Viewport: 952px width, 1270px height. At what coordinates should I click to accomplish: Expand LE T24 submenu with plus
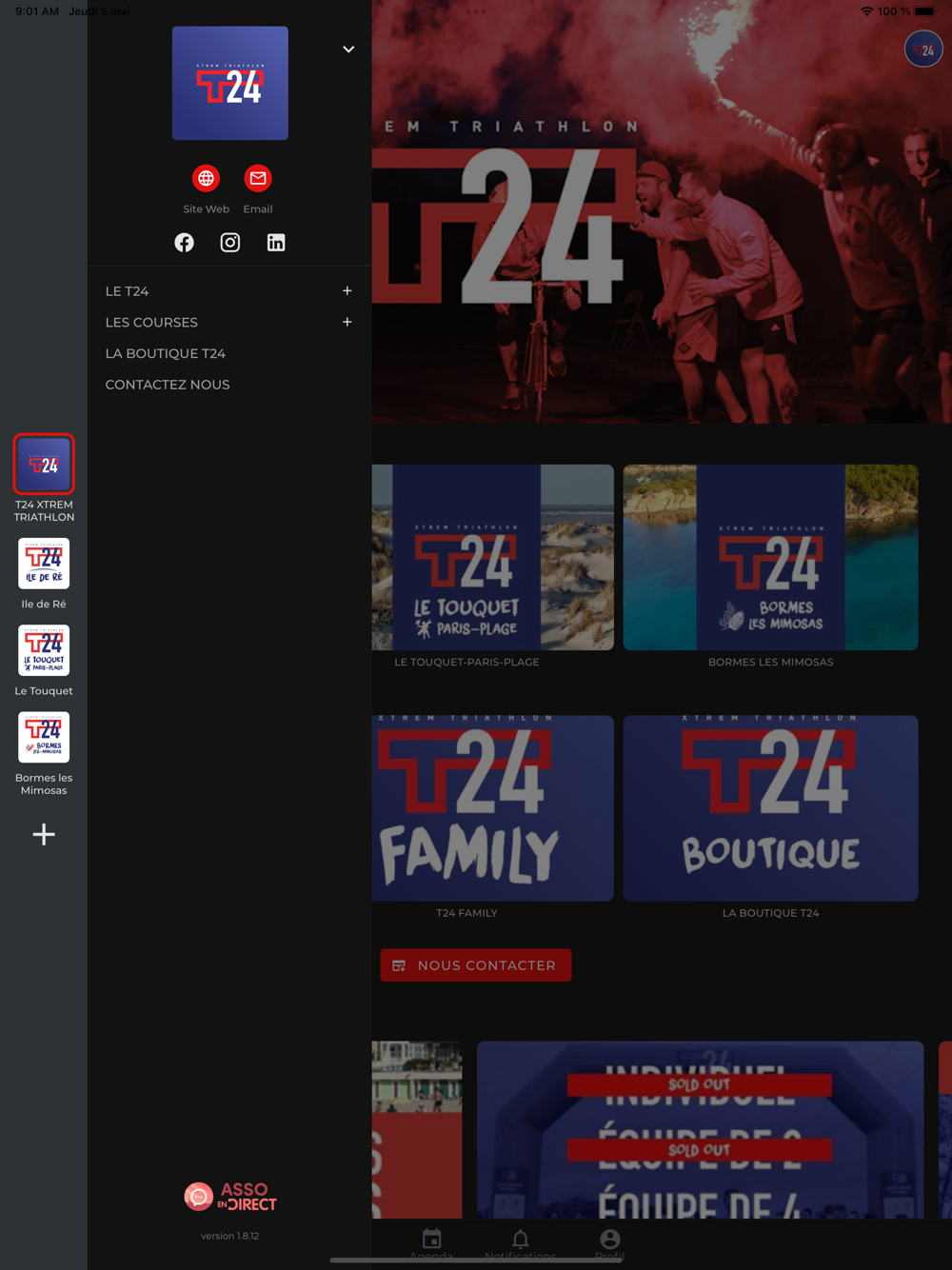347,291
